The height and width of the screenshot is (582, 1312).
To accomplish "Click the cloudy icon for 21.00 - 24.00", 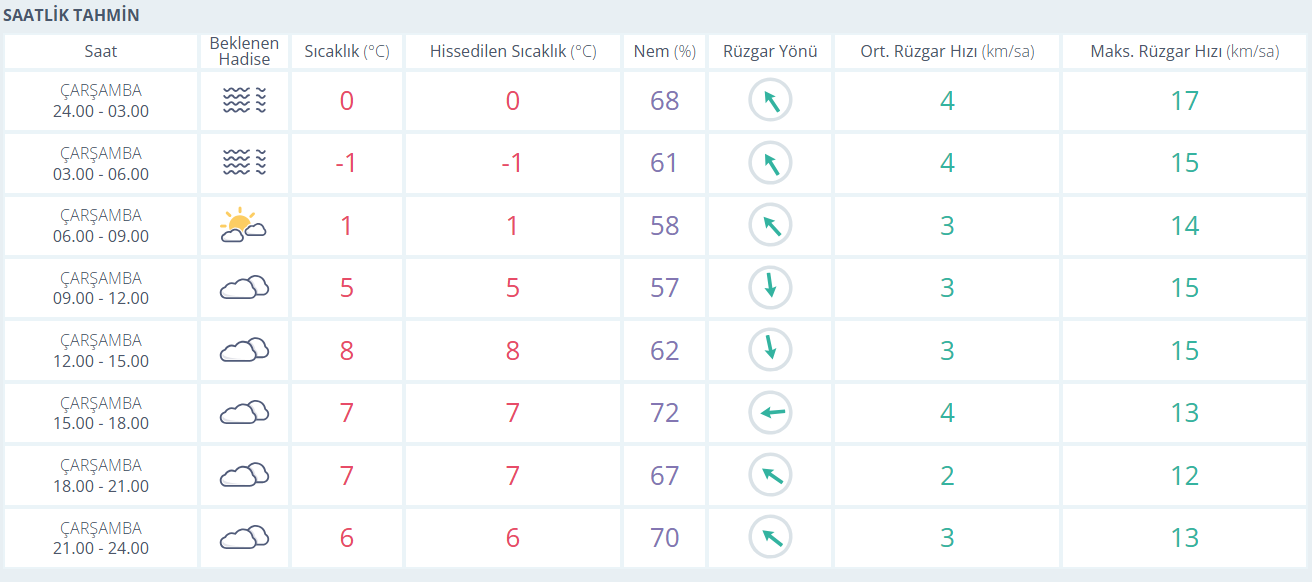I will point(244,537).
